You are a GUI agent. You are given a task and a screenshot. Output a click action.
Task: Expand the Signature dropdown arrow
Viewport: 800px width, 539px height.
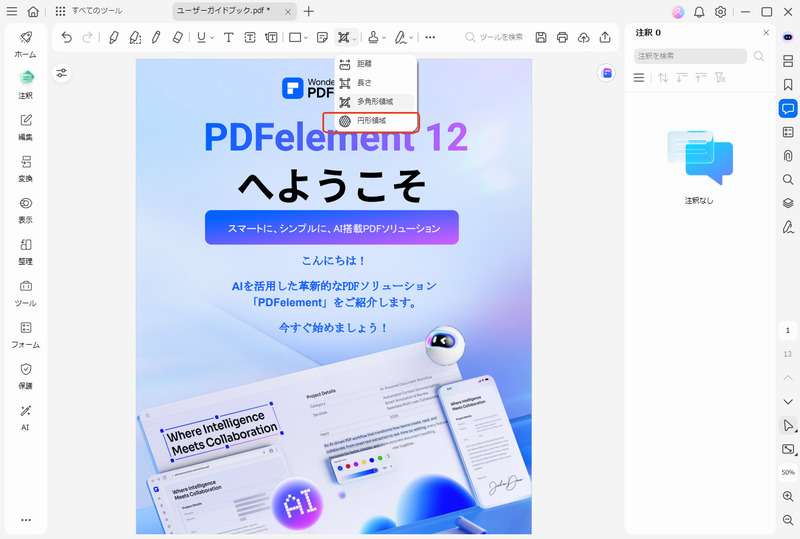411,38
